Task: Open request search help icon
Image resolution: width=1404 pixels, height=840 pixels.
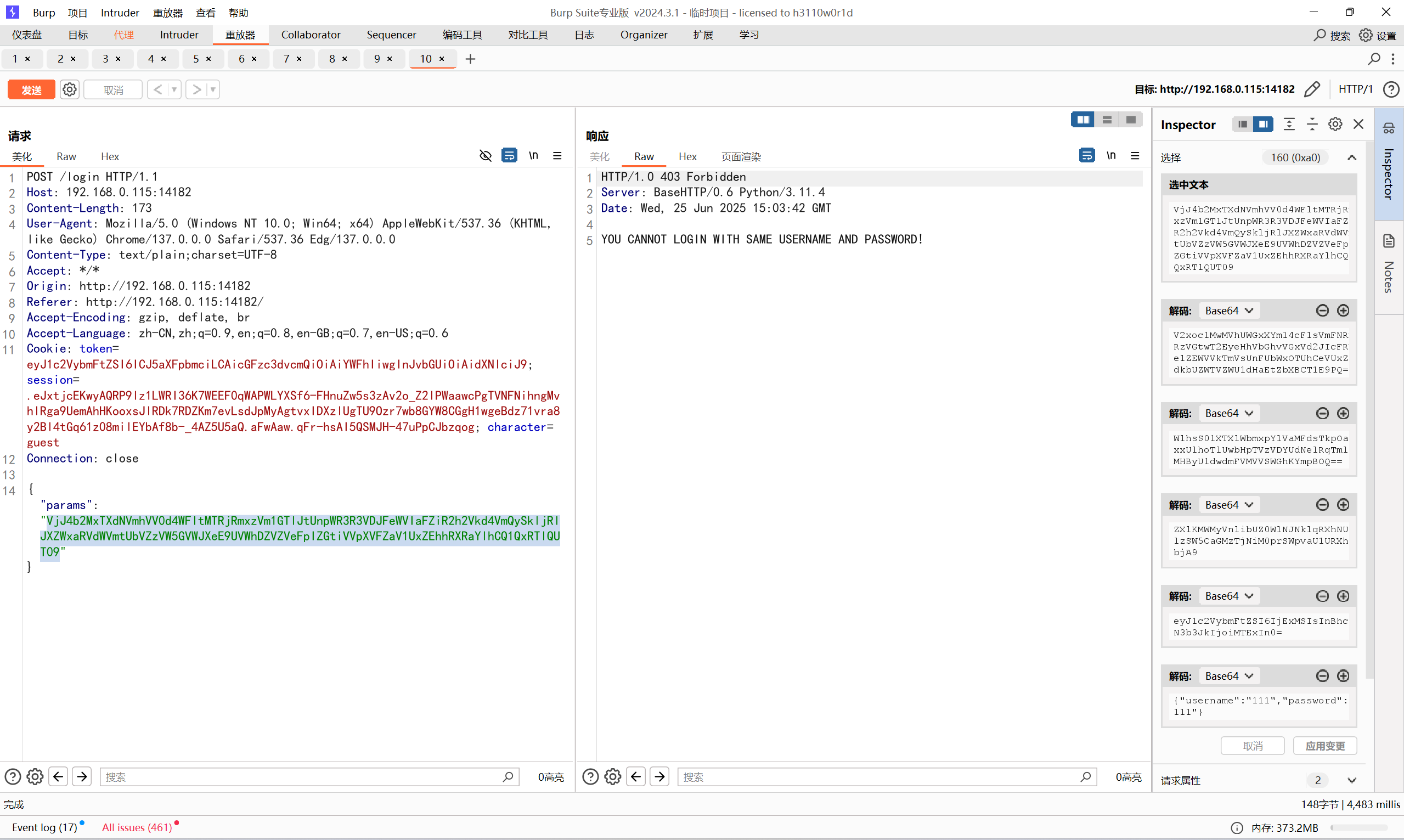Action: click(x=13, y=776)
